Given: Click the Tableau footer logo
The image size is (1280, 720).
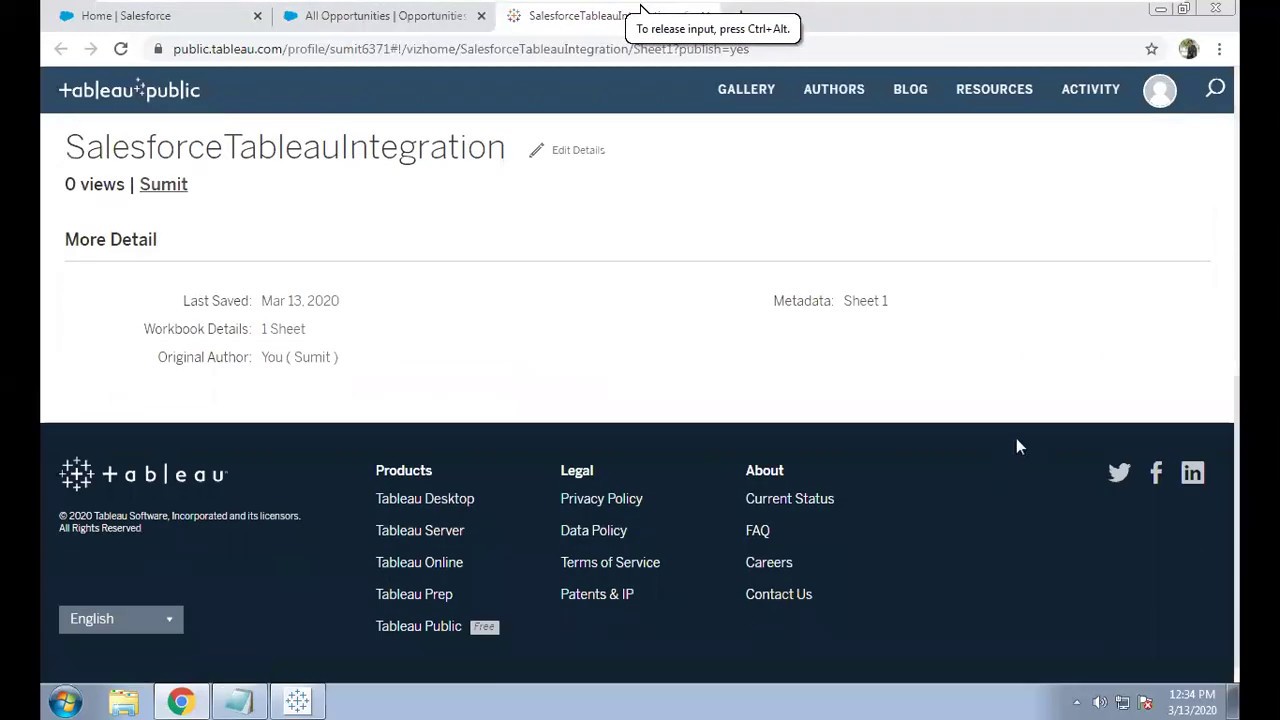Looking at the screenshot, I should click(143, 474).
